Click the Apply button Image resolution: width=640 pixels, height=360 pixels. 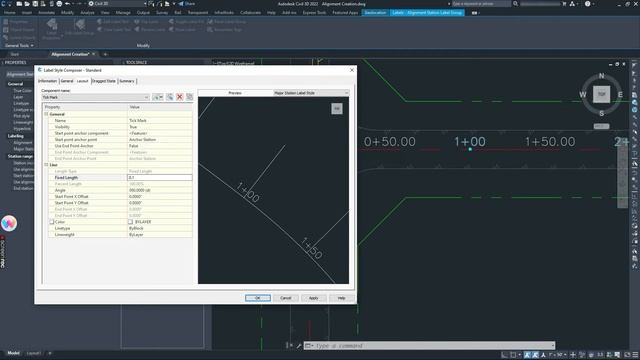[x=313, y=298]
